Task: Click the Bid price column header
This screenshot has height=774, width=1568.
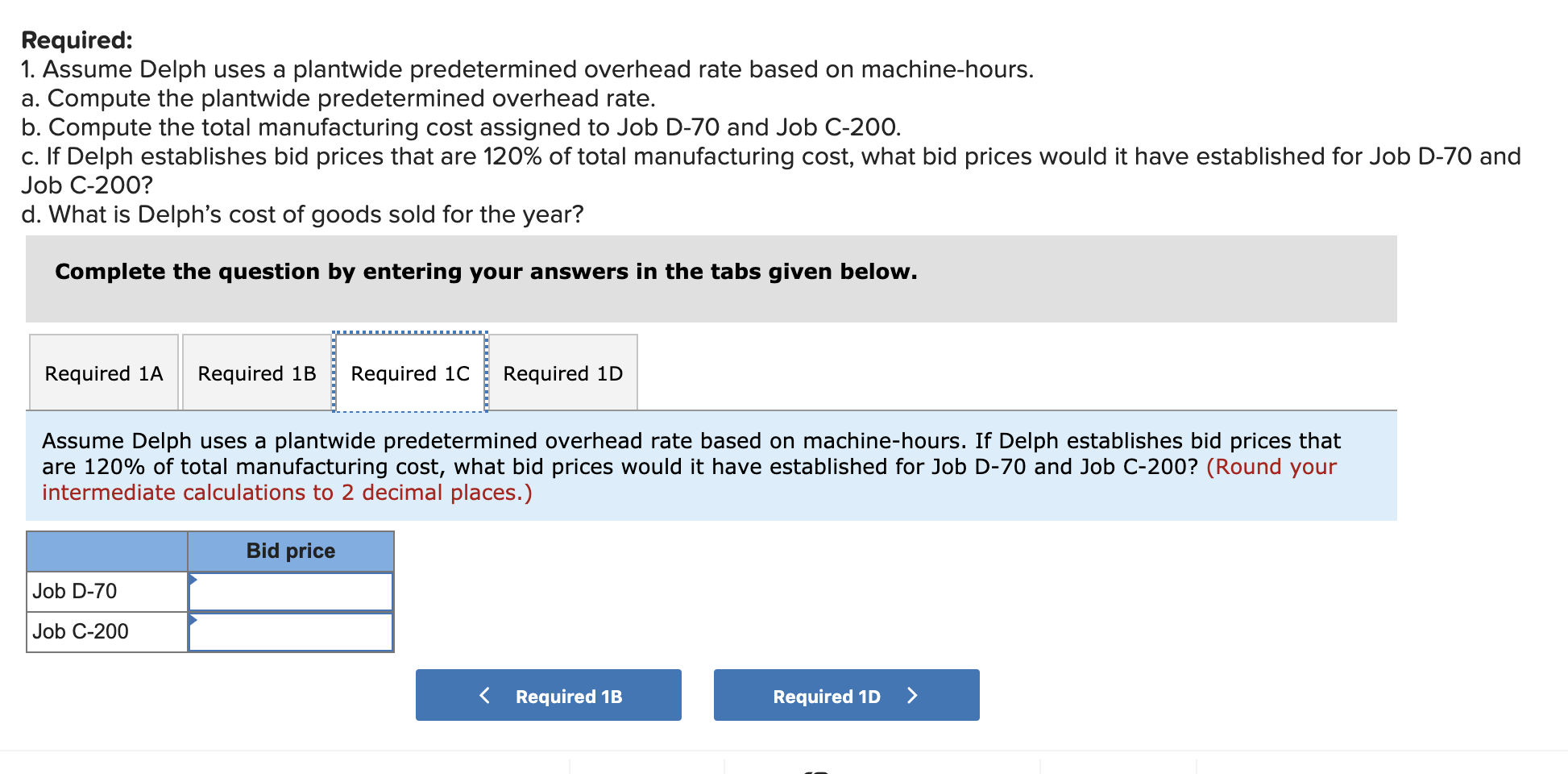Action: (290, 551)
